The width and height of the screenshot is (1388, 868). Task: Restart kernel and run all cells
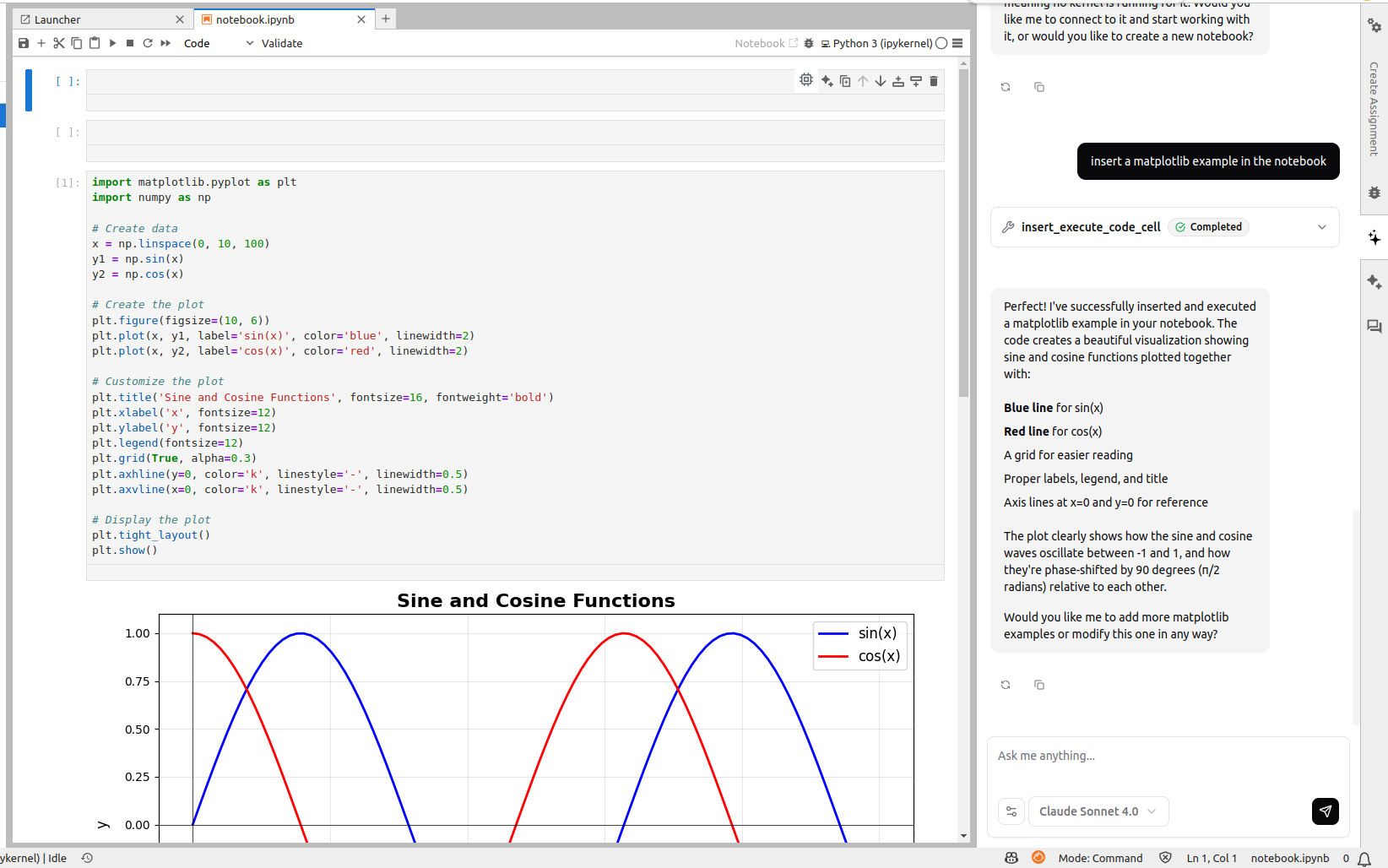pos(165,43)
